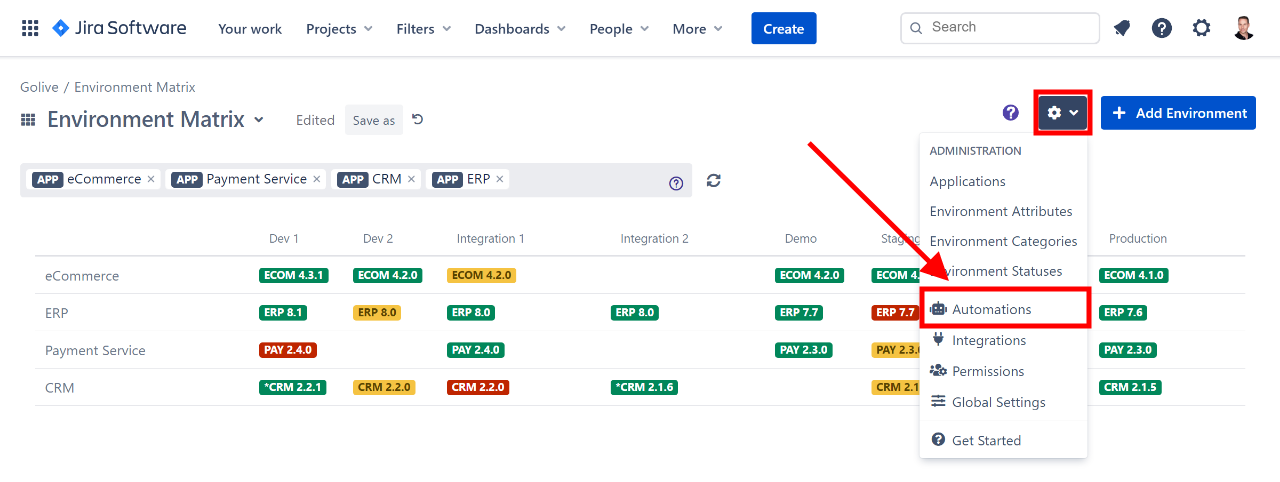1280x482 pixels.
Task: Remove the ERP app filter chip
Action: [x=500, y=179]
